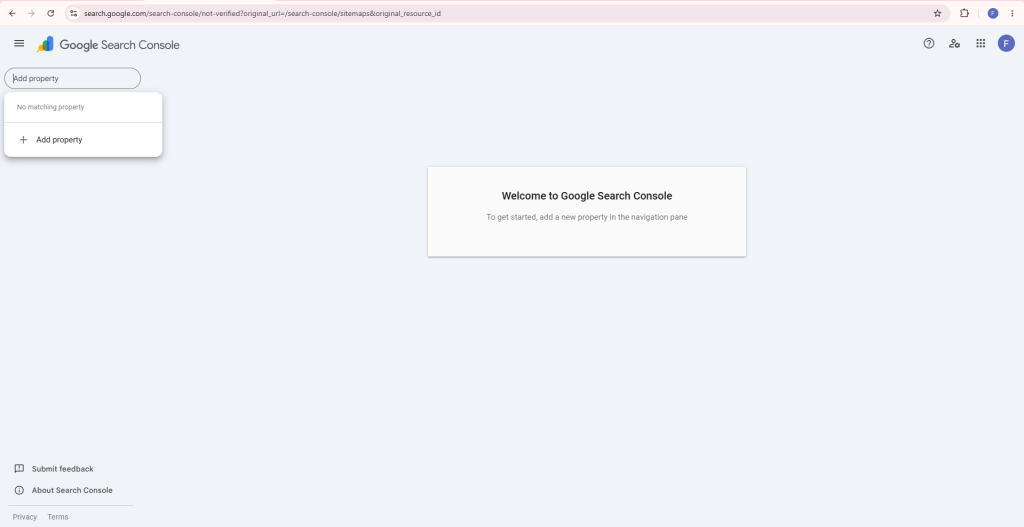1024x527 pixels.
Task: Choose Add property in the dropdown list
Action: tap(83, 140)
